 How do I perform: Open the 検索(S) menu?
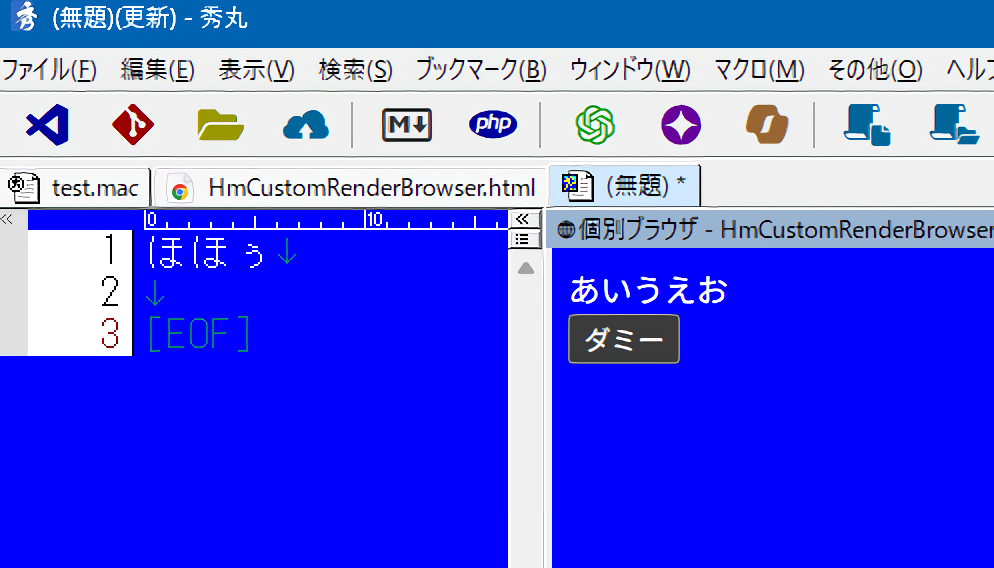[x=355, y=70]
